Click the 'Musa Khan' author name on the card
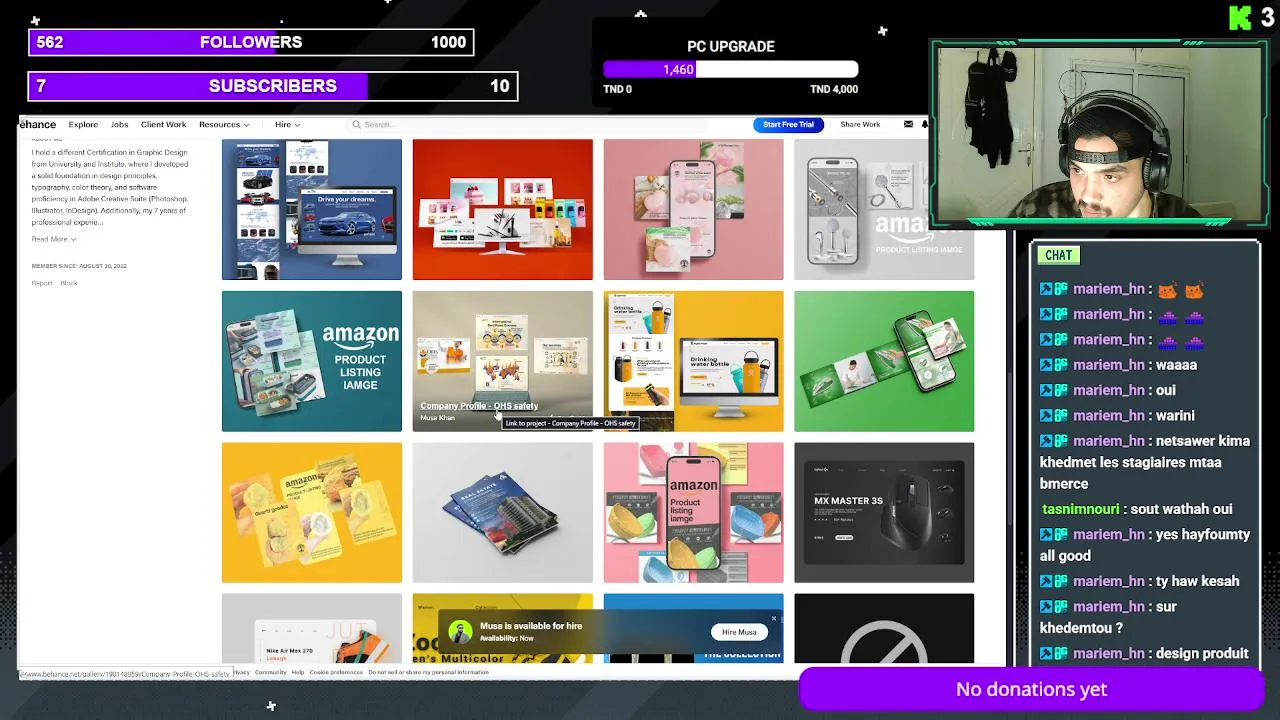Viewport: 1280px width, 720px height. (x=437, y=418)
